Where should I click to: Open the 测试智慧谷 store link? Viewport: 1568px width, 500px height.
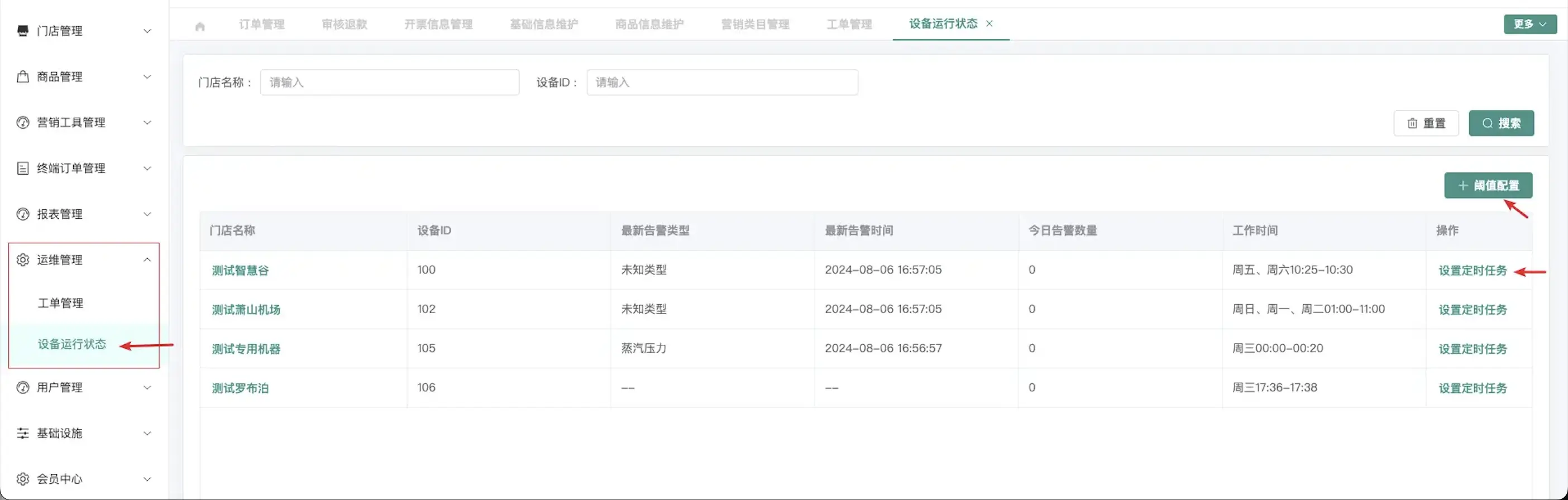(x=240, y=271)
